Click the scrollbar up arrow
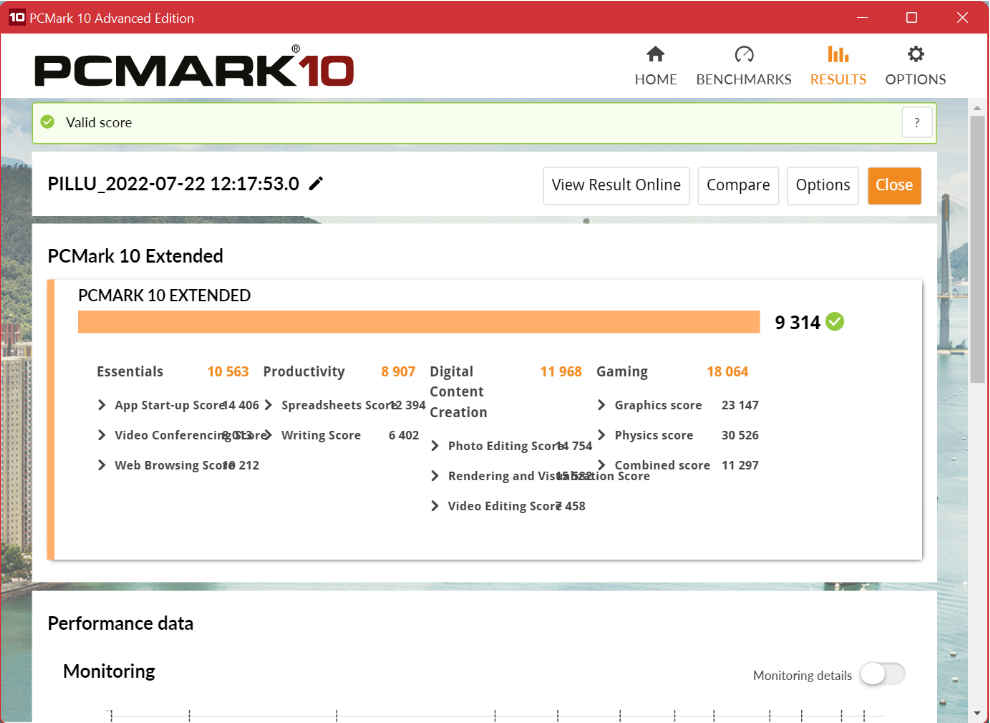This screenshot has width=990, height=723. 977,108
